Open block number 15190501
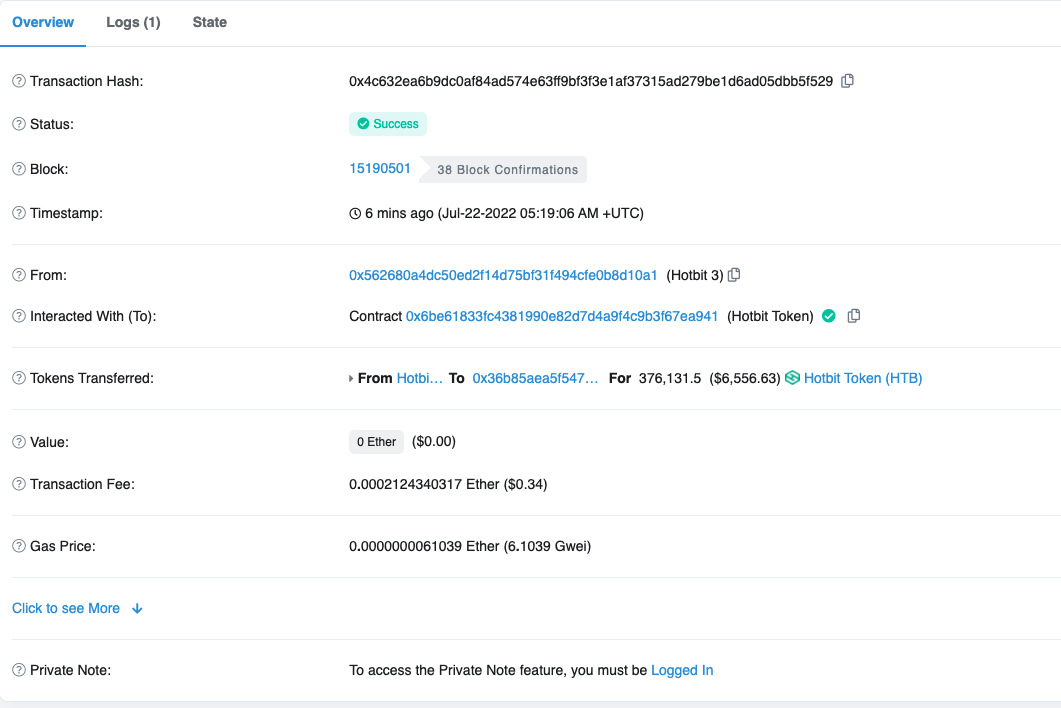Image resolution: width=1061 pixels, height=708 pixels. [380, 168]
